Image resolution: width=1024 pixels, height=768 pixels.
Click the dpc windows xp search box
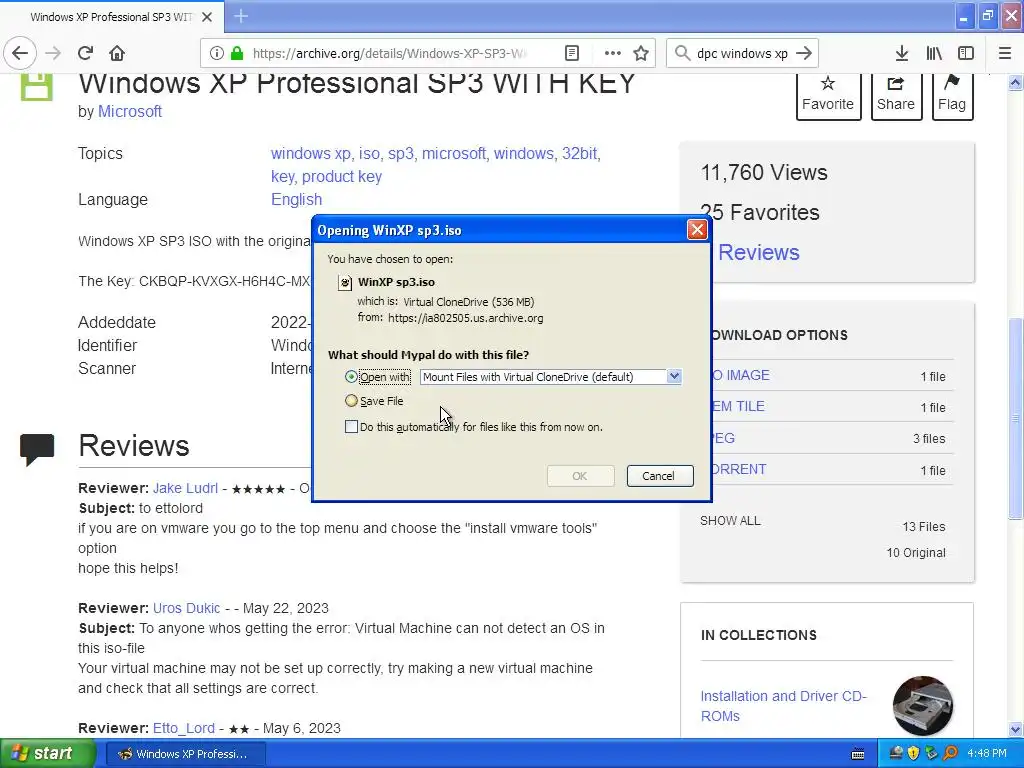coord(743,53)
